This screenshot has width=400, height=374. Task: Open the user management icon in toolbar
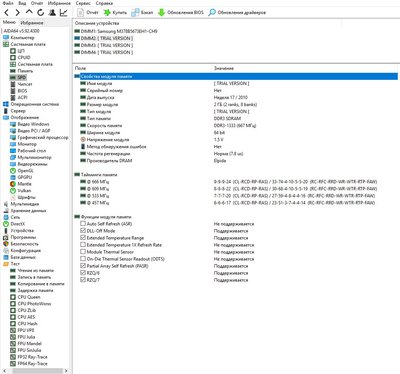point(52,13)
